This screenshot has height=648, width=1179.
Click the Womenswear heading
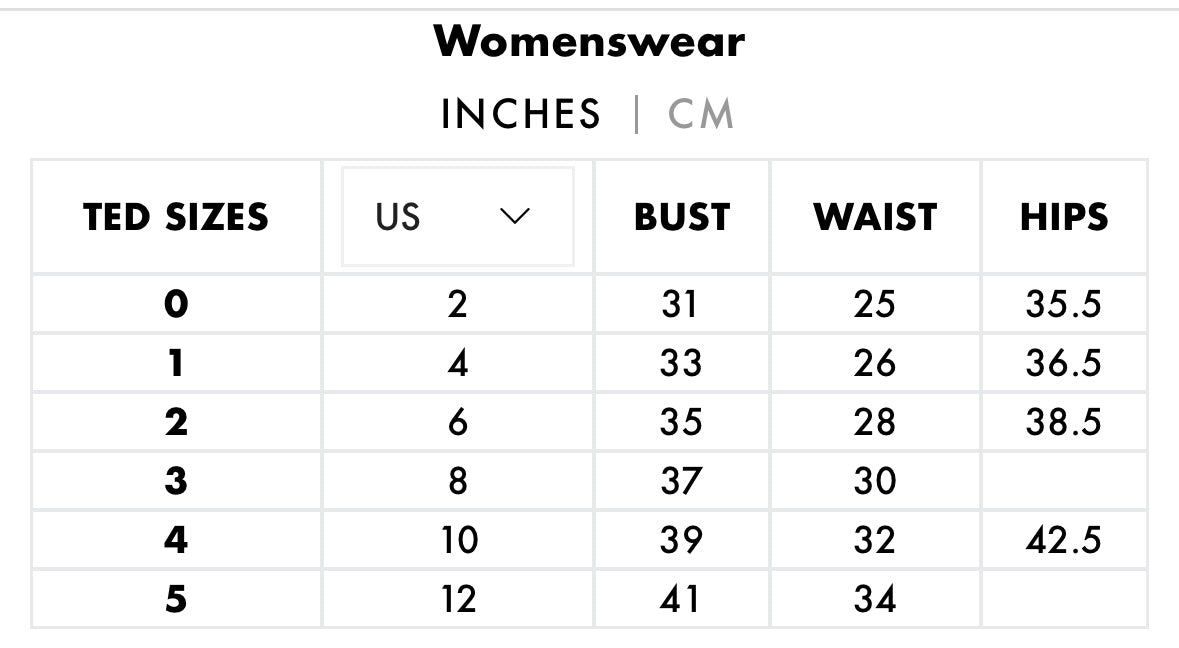tap(589, 42)
